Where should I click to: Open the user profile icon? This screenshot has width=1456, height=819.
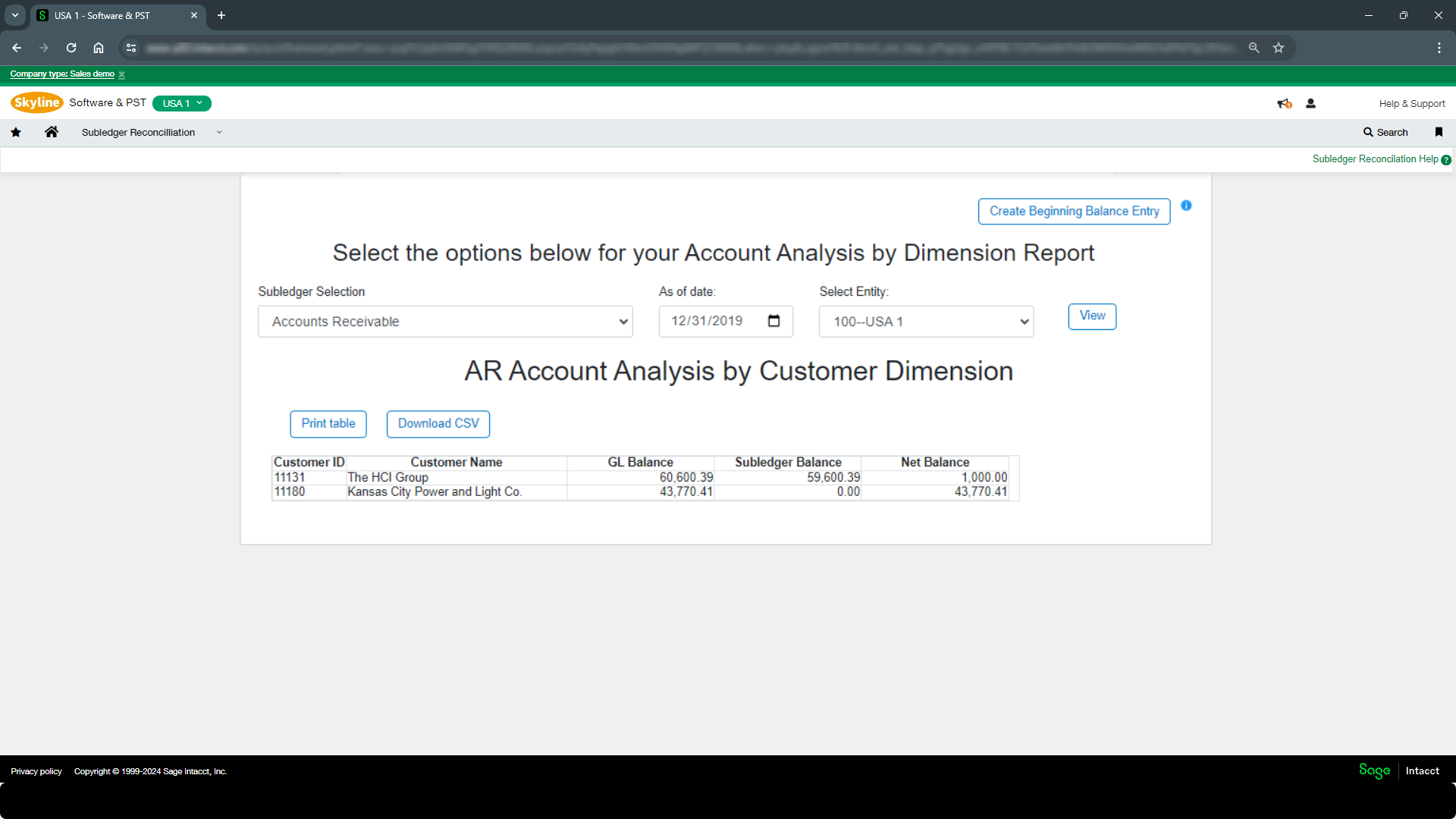click(1310, 104)
